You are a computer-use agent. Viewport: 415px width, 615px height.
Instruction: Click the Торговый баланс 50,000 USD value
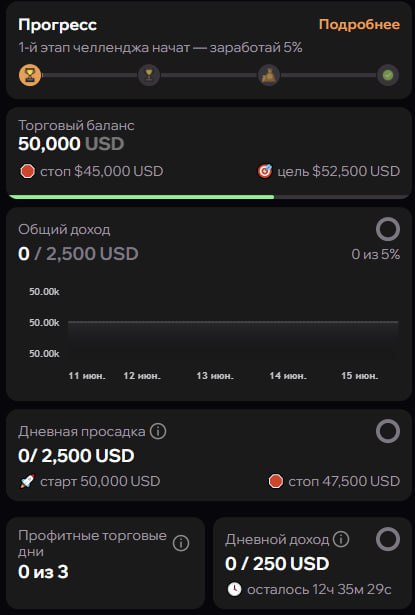71,144
